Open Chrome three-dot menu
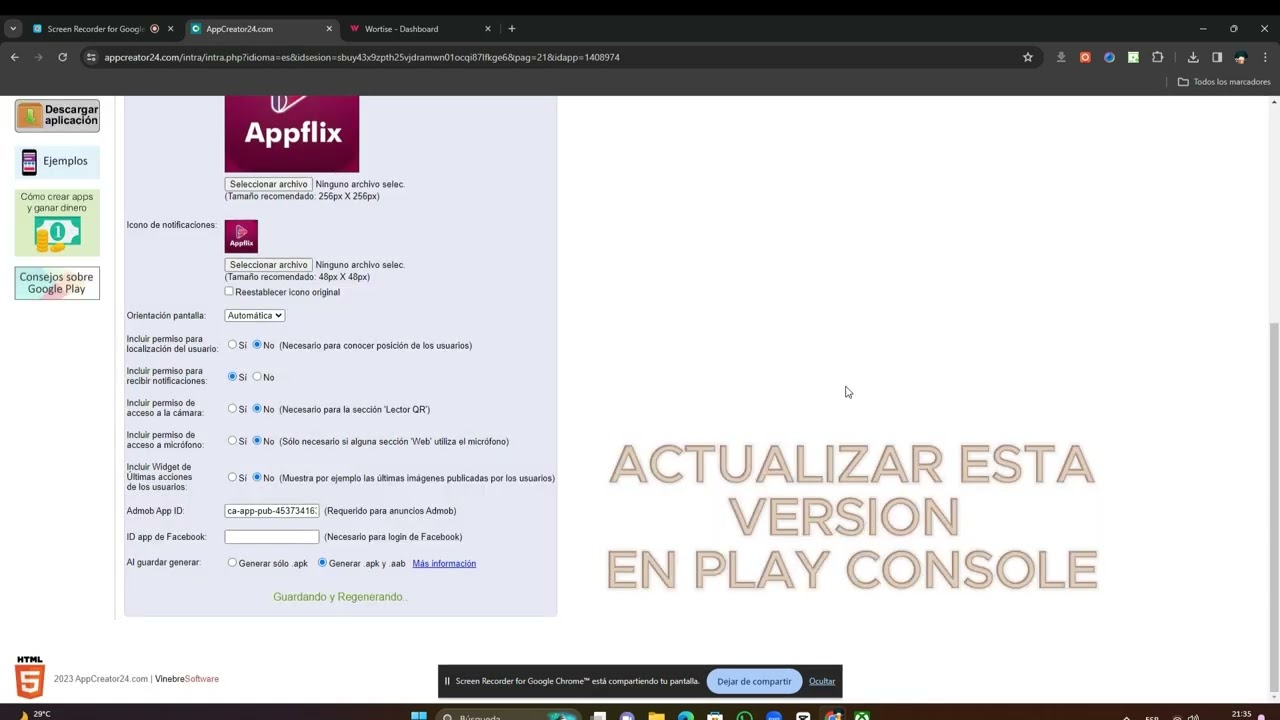This screenshot has width=1280, height=720. [x=1265, y=57]
